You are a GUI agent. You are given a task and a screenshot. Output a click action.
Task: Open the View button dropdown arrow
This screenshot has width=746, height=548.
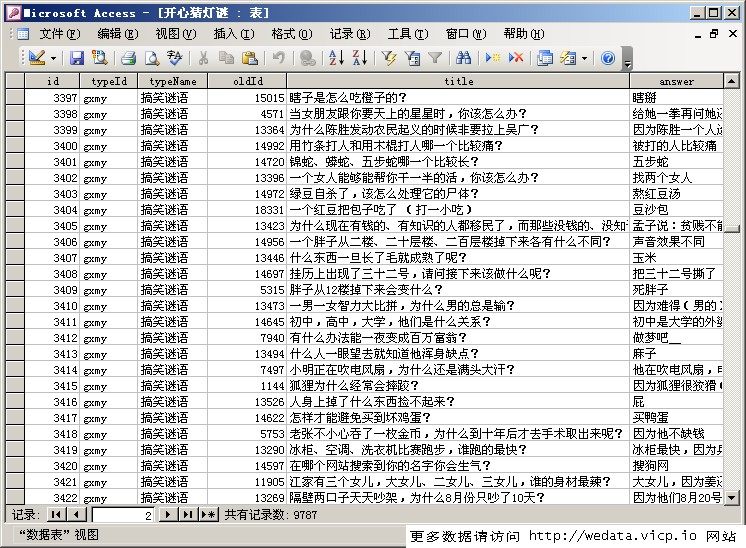click(53, 59)
